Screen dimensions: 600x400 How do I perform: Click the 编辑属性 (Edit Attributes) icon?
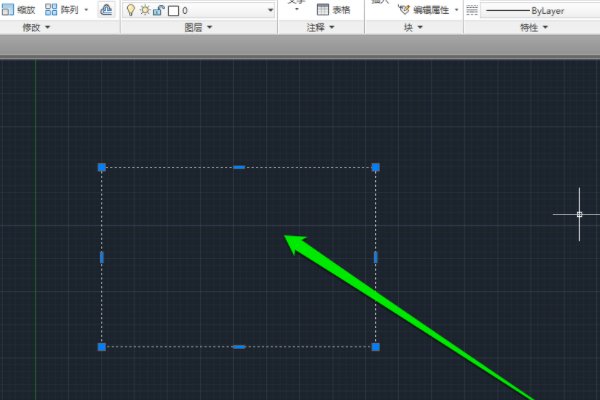(x=404, y=9)
